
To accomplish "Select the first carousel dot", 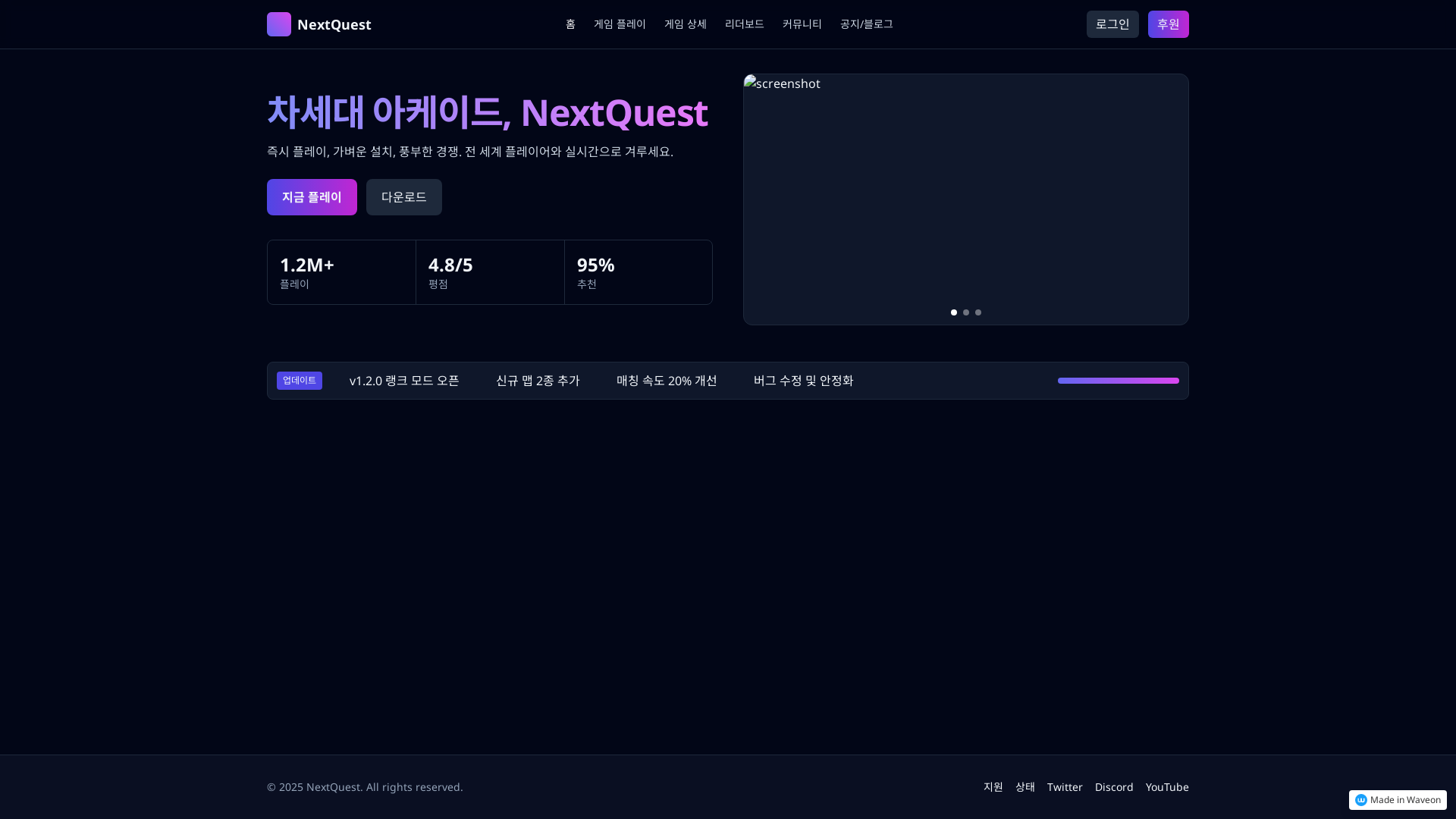I will [953, 312].
